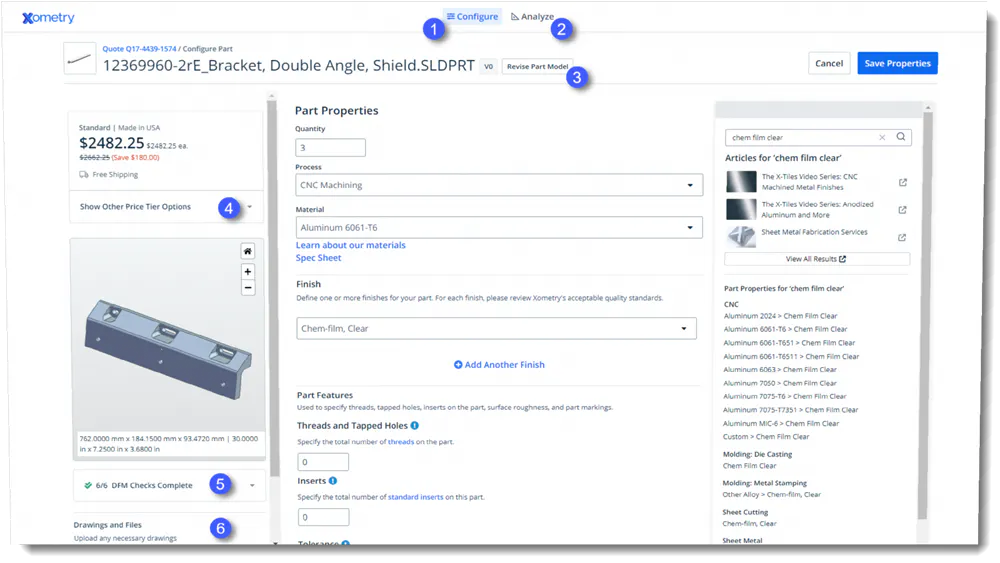Click the $2482.25 price text

pyautogui.click(x=112, y=143)
